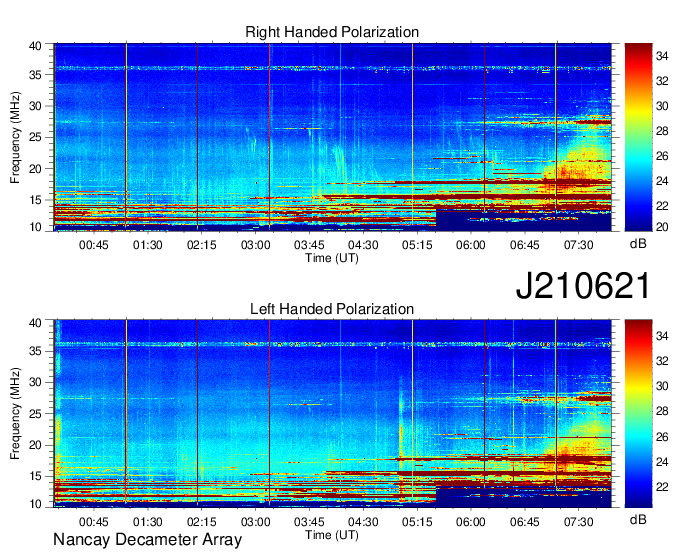Click 06:00 time tick of Left Handed plot
This screenshot has height=552, width=680.
pos(471,521)
